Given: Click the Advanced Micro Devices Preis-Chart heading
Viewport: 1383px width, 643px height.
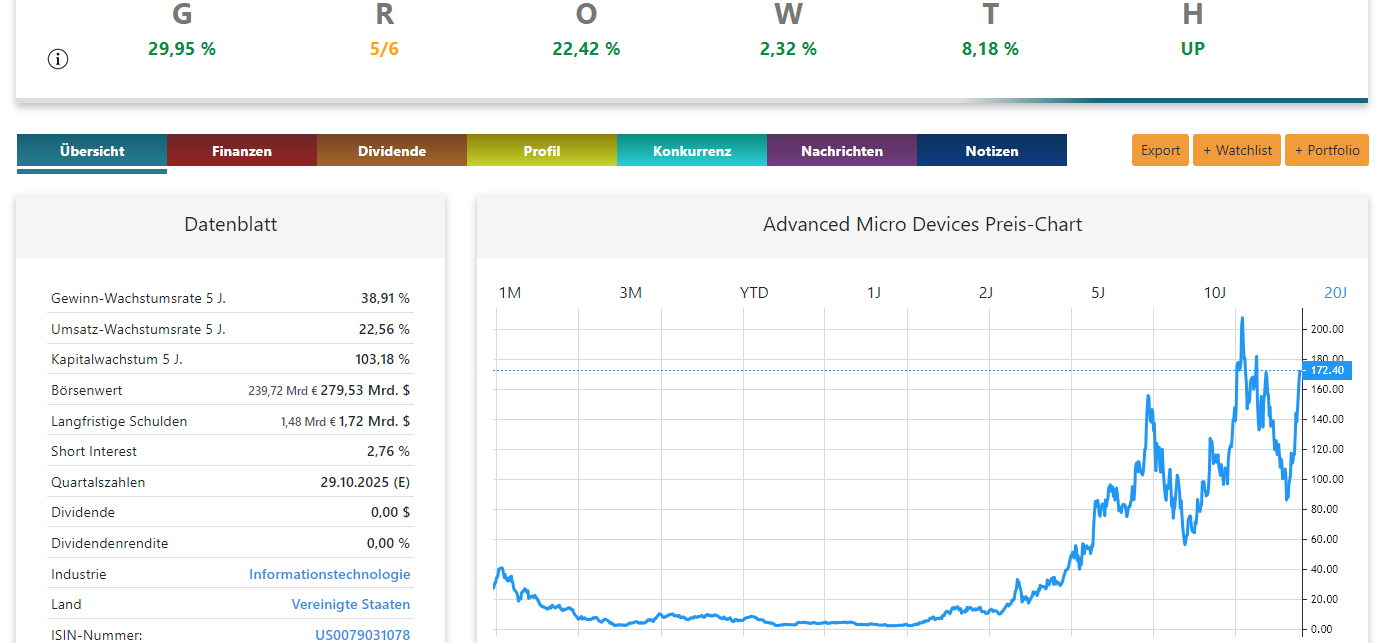Looking at the screenshot, I should click(922, 224).
